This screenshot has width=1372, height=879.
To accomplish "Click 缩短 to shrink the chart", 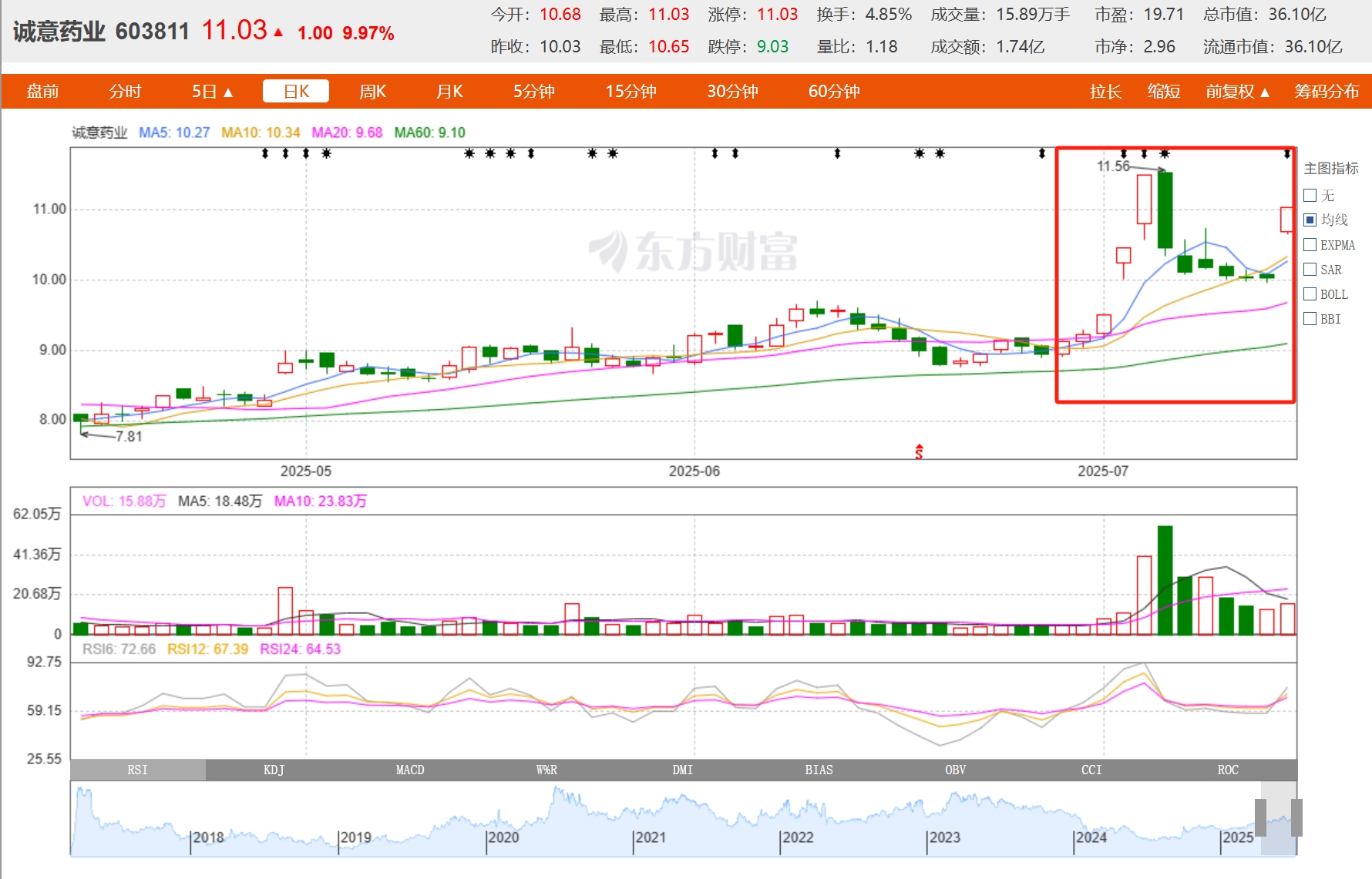I will (x=1164, y=92).
